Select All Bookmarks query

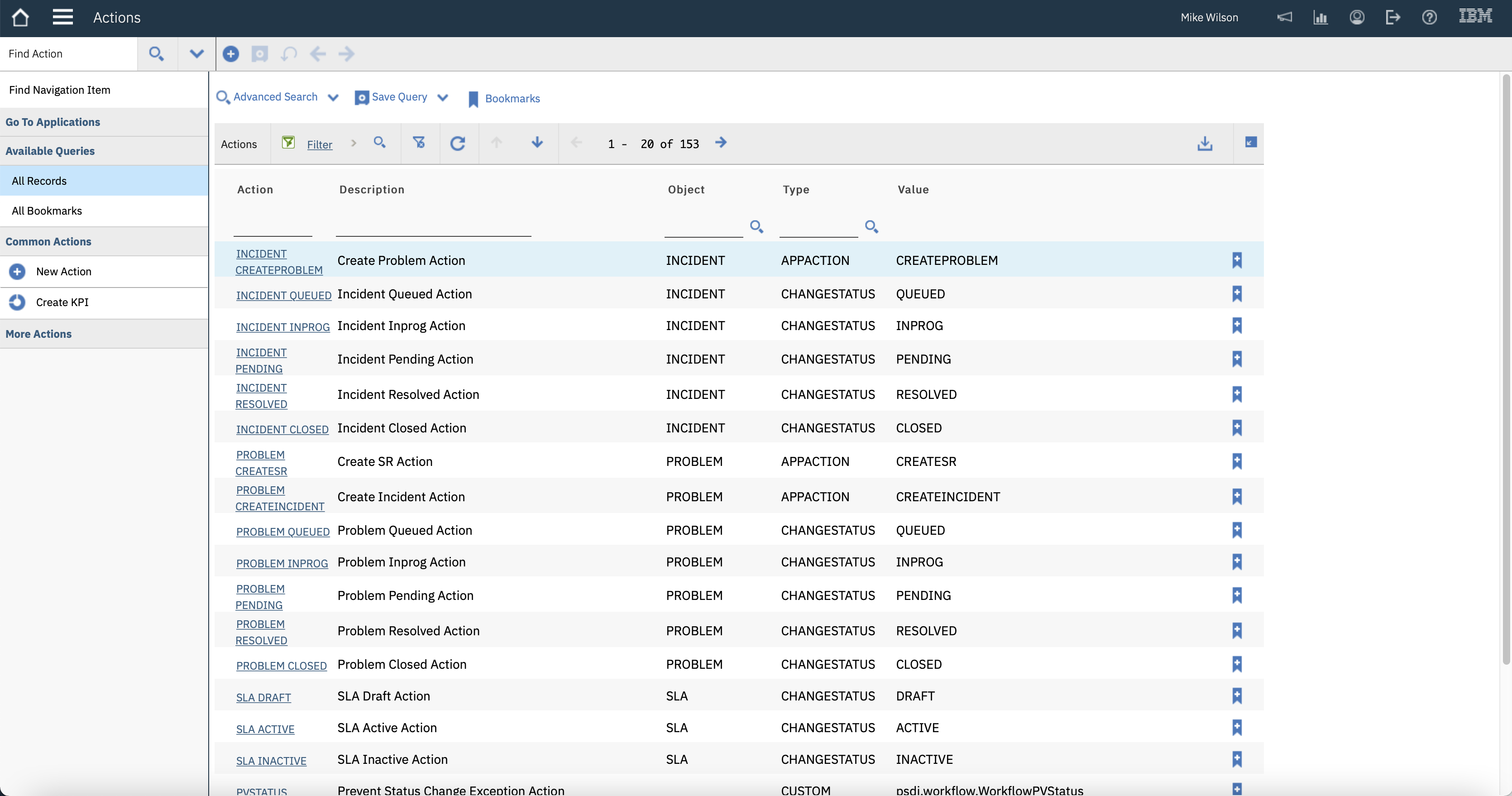click(x=47, y=211)
